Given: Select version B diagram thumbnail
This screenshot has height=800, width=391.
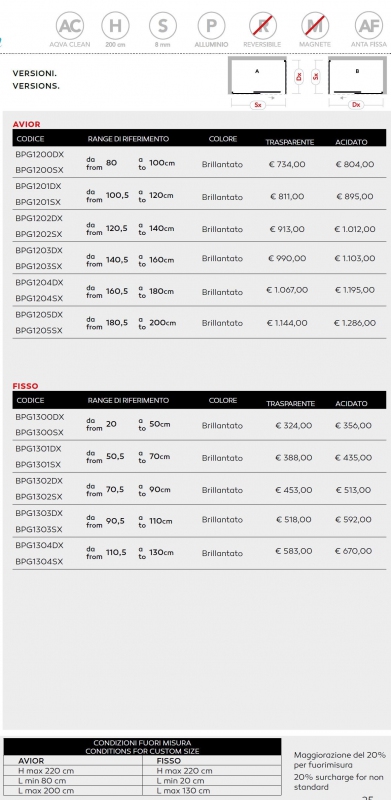Looking at the screenshot, I should tap(357, 77).
